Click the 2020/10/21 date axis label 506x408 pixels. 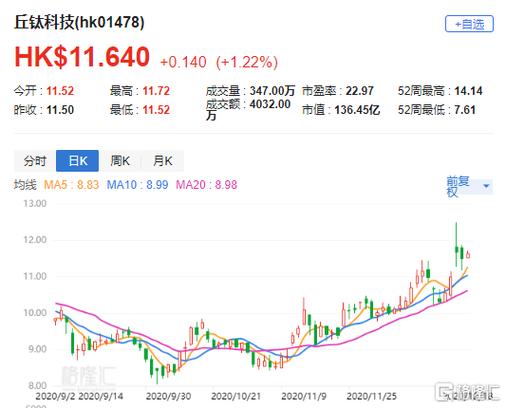(236, 396)
